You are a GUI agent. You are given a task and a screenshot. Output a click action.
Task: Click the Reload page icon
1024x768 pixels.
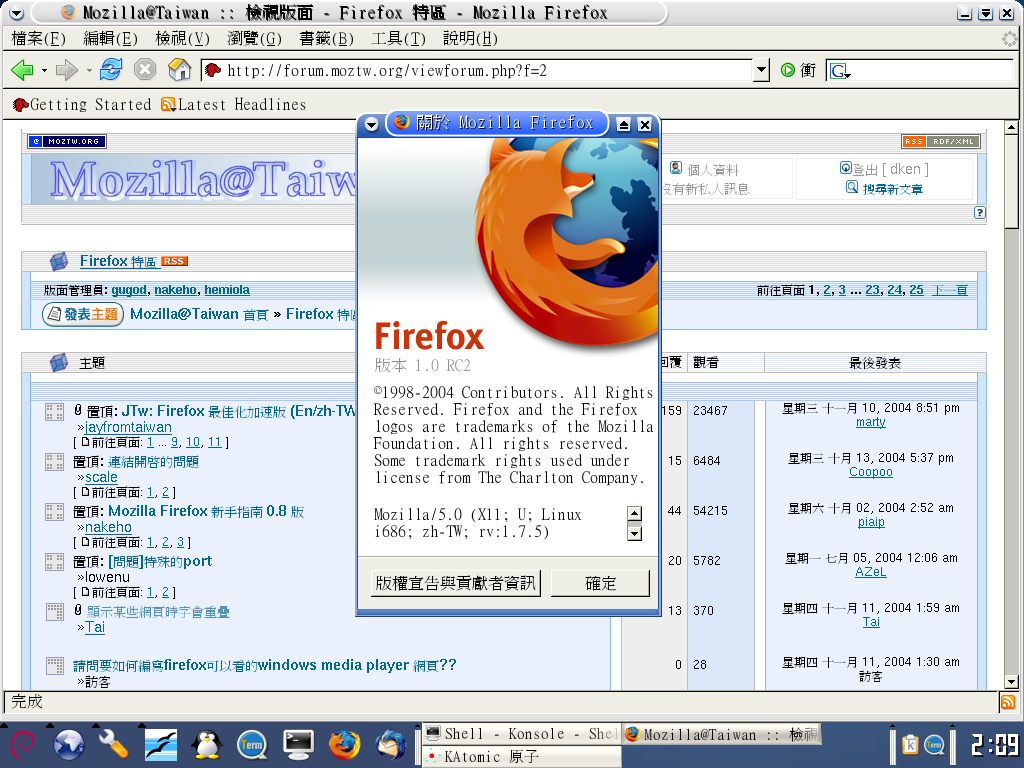click(111, 70)
